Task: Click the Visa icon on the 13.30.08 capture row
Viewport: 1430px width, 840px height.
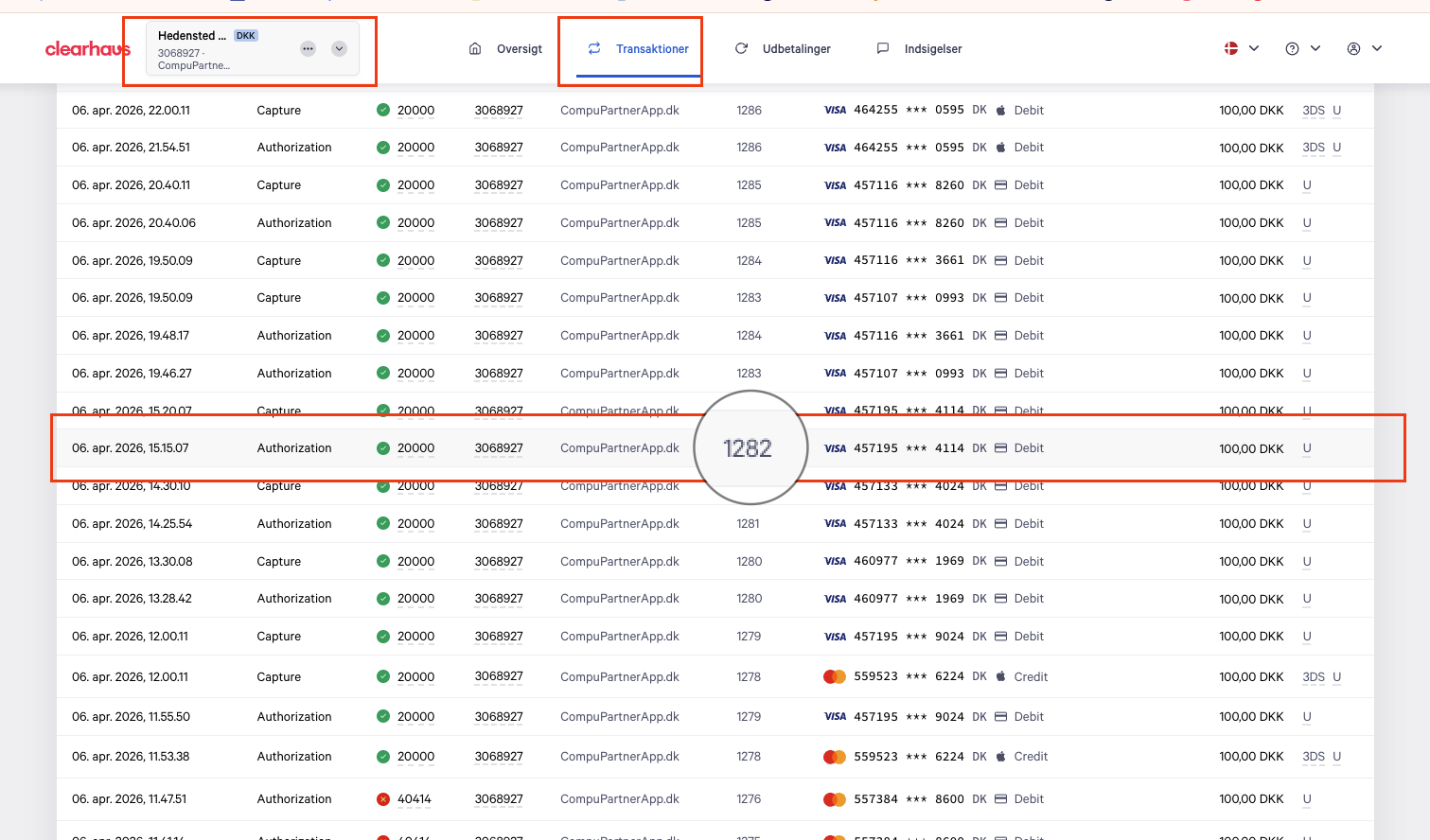Action: tap(835, 562)
